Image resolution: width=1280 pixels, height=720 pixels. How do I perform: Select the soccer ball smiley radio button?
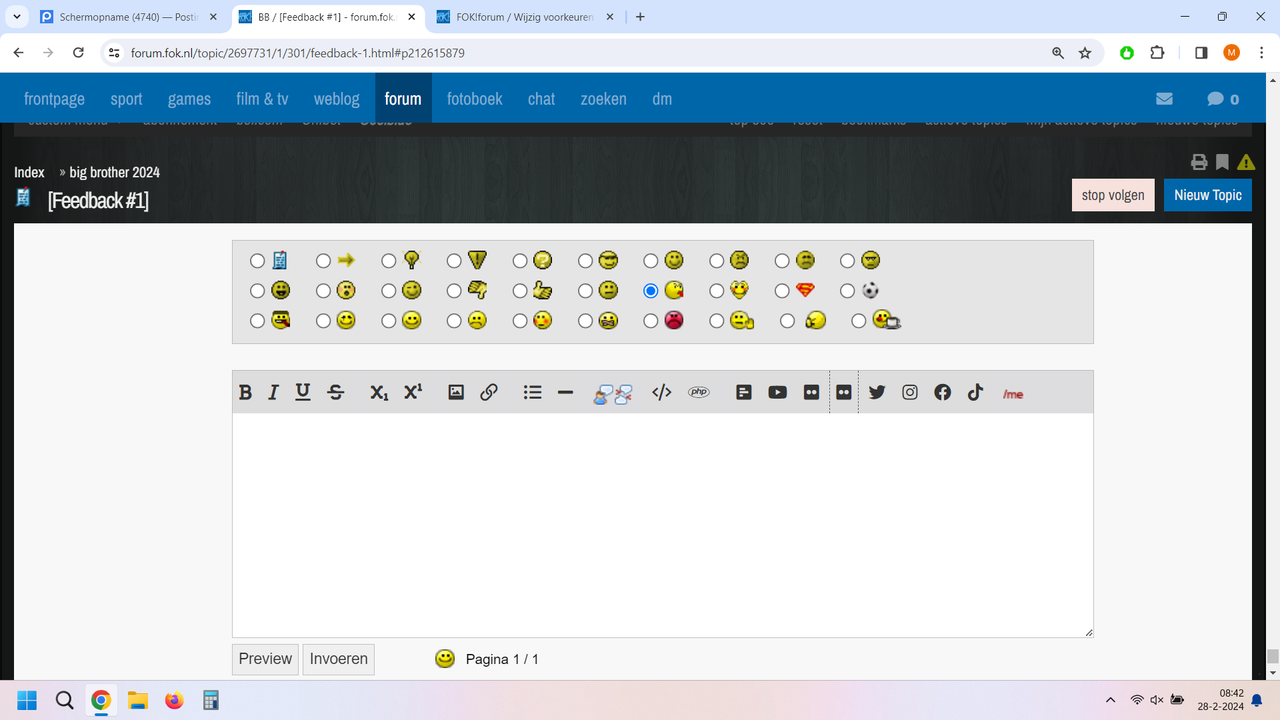tap(845, 290)
